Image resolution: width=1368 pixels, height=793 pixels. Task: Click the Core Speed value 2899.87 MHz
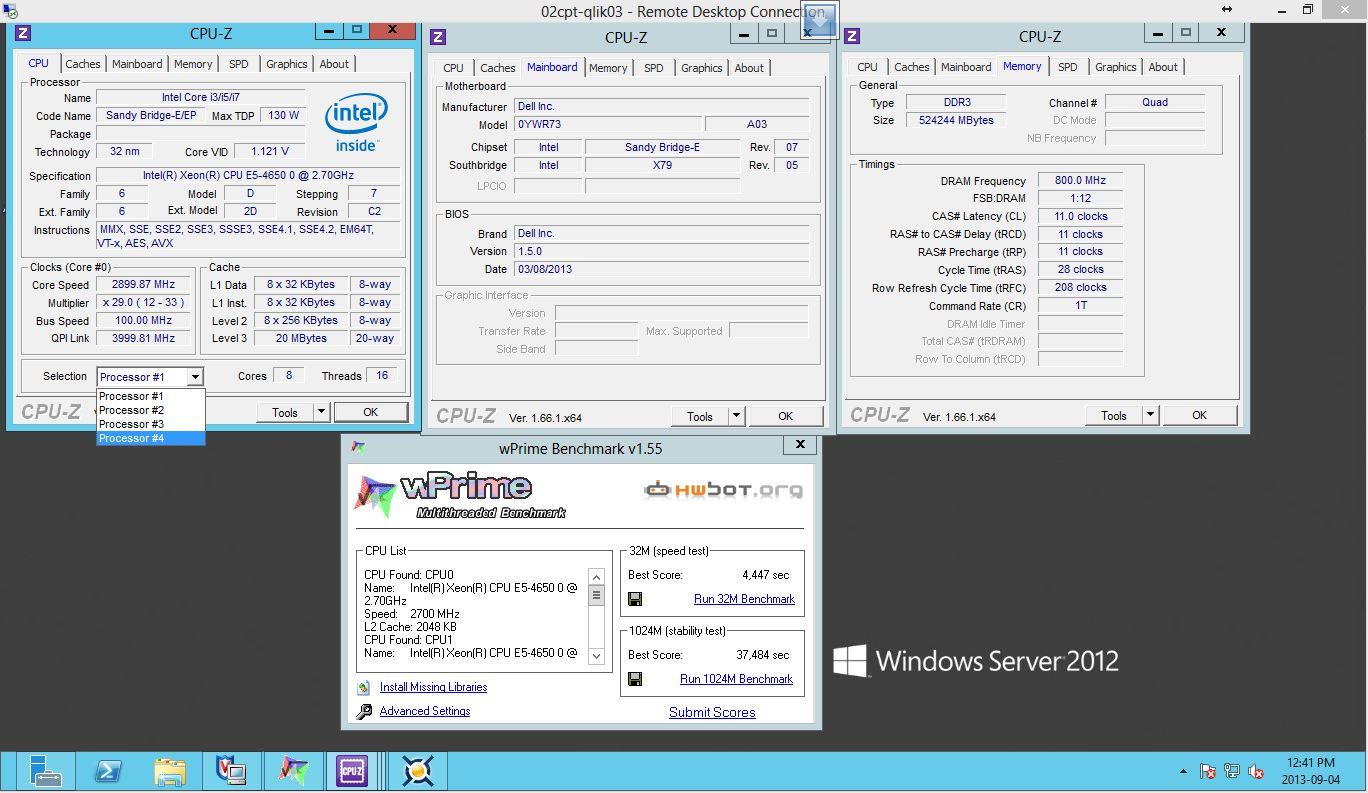click(x=143, y=285)
